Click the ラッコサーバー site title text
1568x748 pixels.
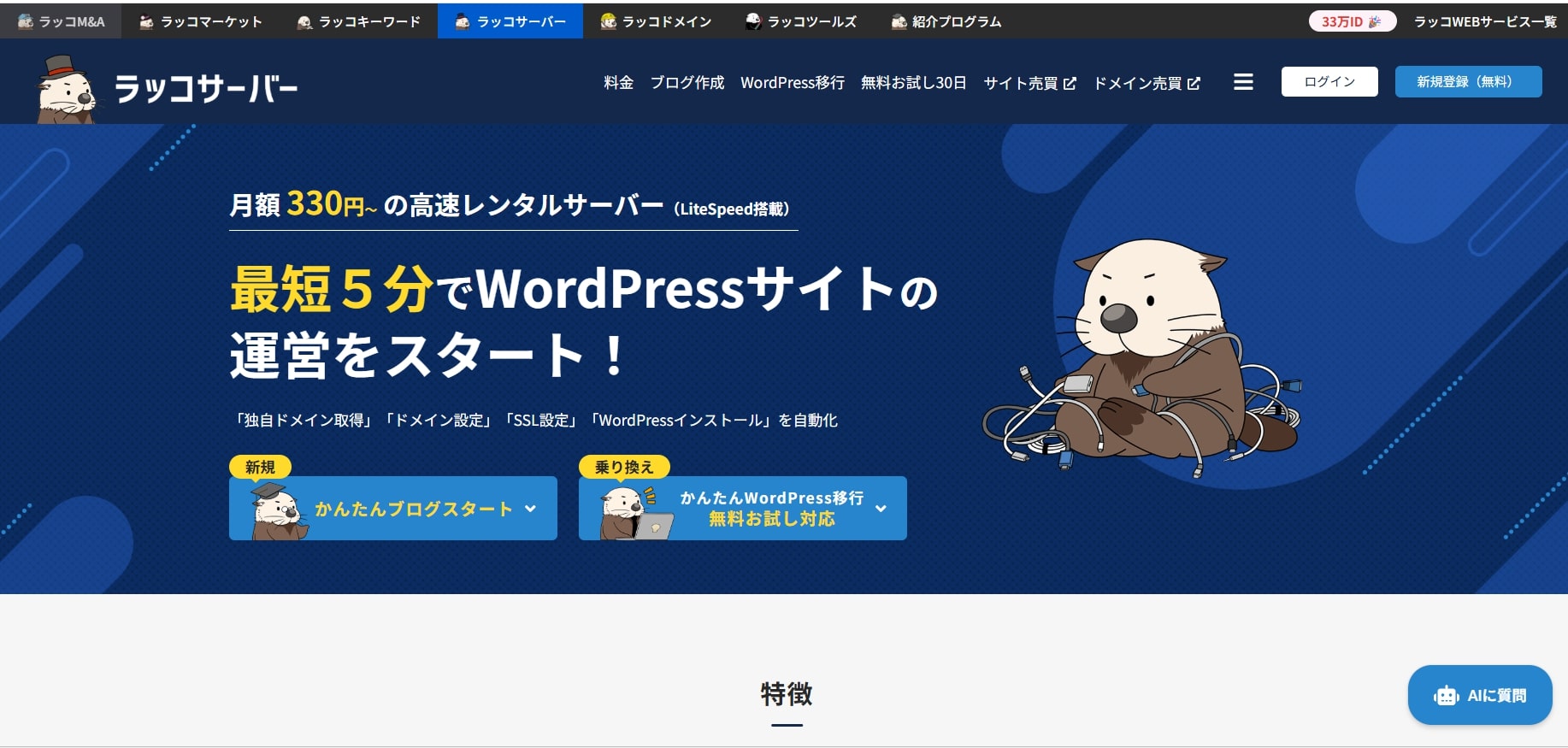(x=205, y=88)
